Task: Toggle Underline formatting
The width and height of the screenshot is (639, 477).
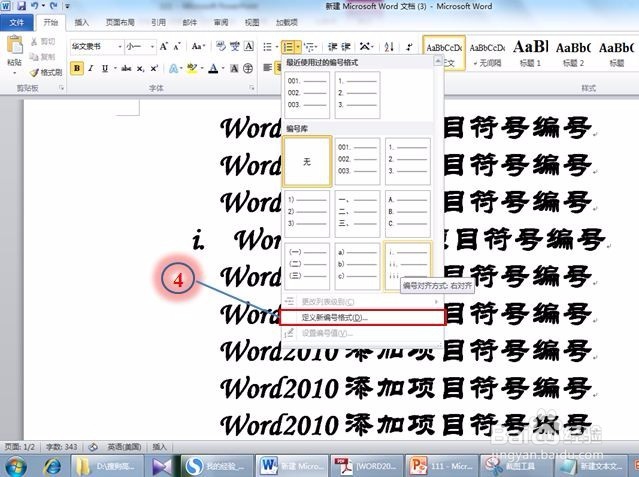Action: [105, 68]
